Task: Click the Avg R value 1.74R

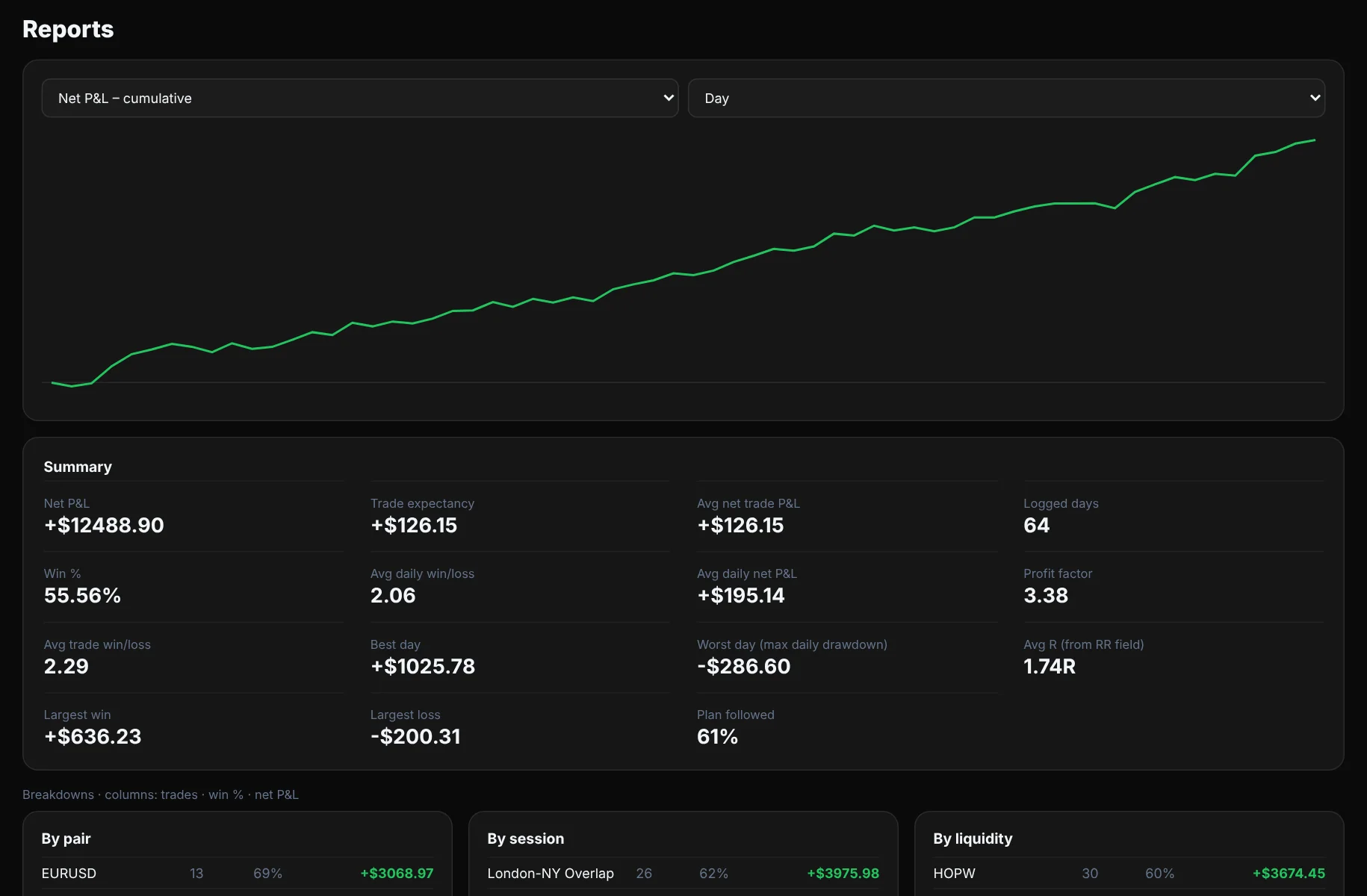Action: 1050,667
